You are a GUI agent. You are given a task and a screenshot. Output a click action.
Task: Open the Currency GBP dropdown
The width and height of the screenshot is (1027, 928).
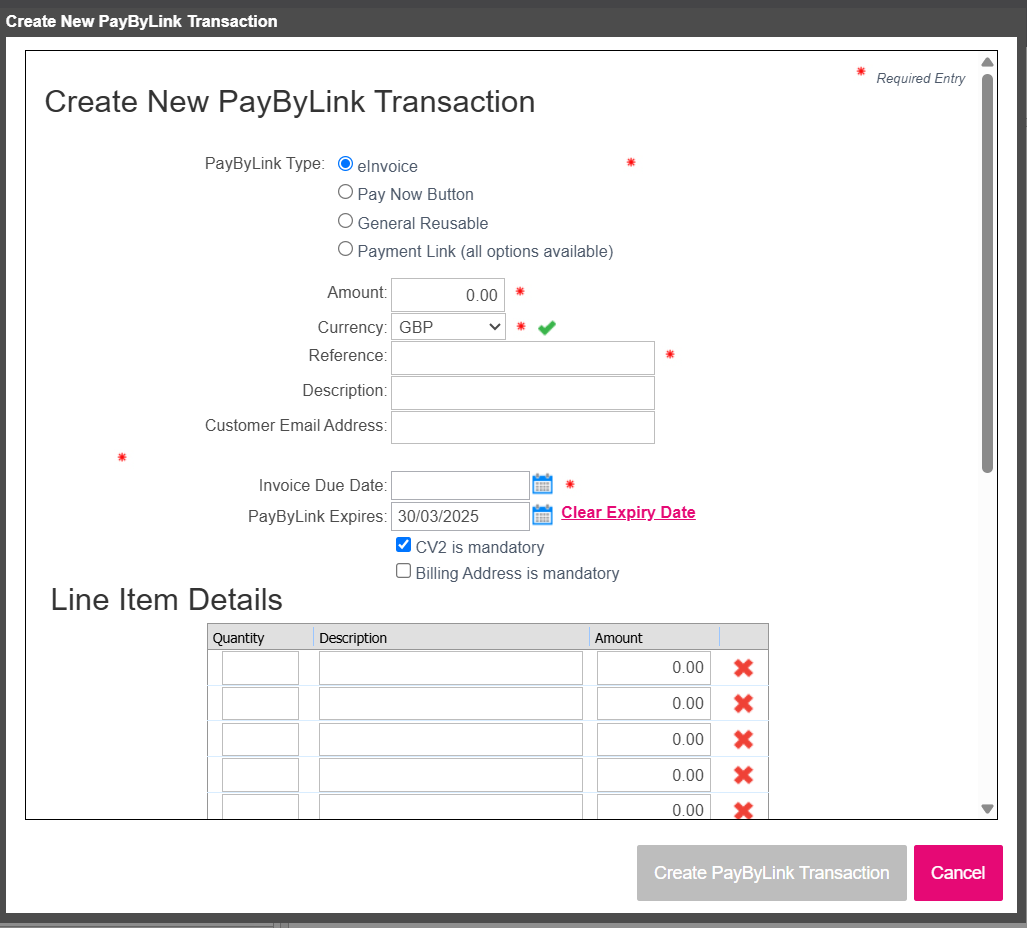click(x=449, y=326)
